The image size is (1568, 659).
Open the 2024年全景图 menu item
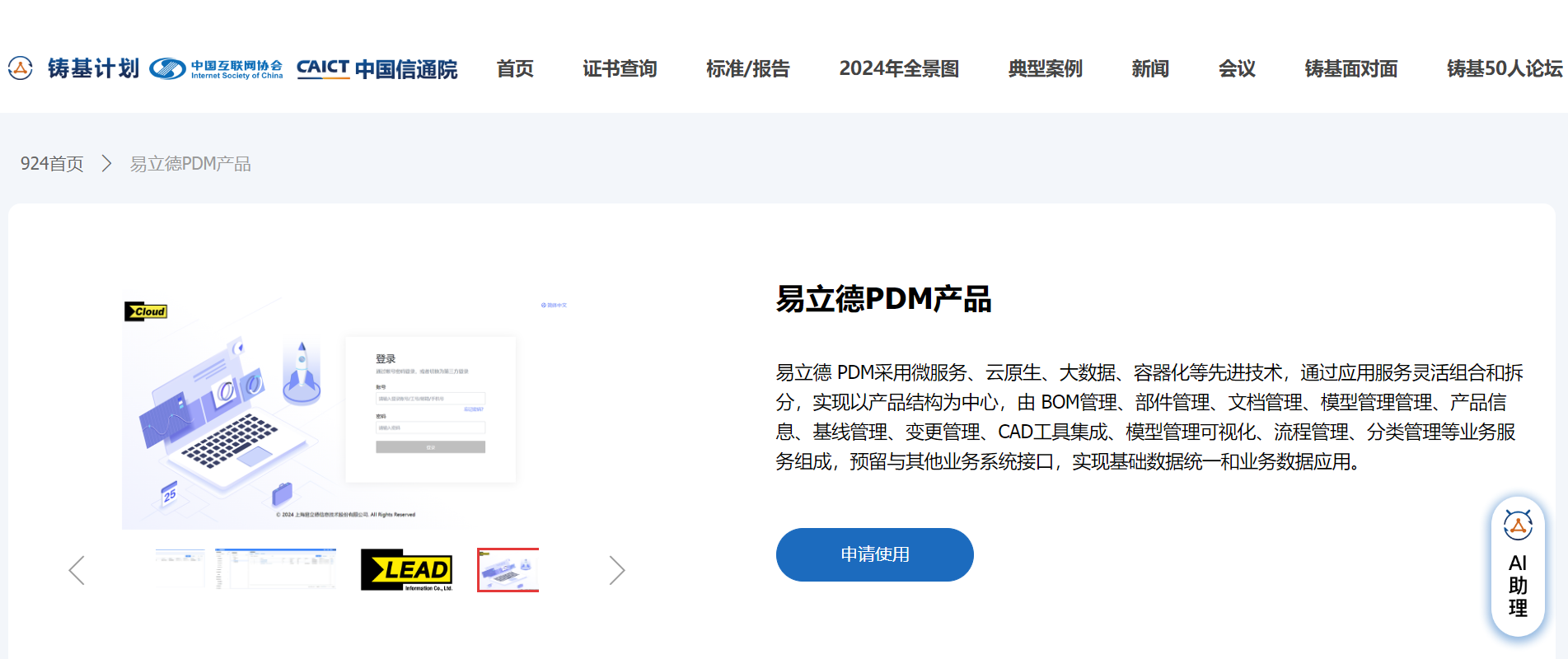(899, 69)
